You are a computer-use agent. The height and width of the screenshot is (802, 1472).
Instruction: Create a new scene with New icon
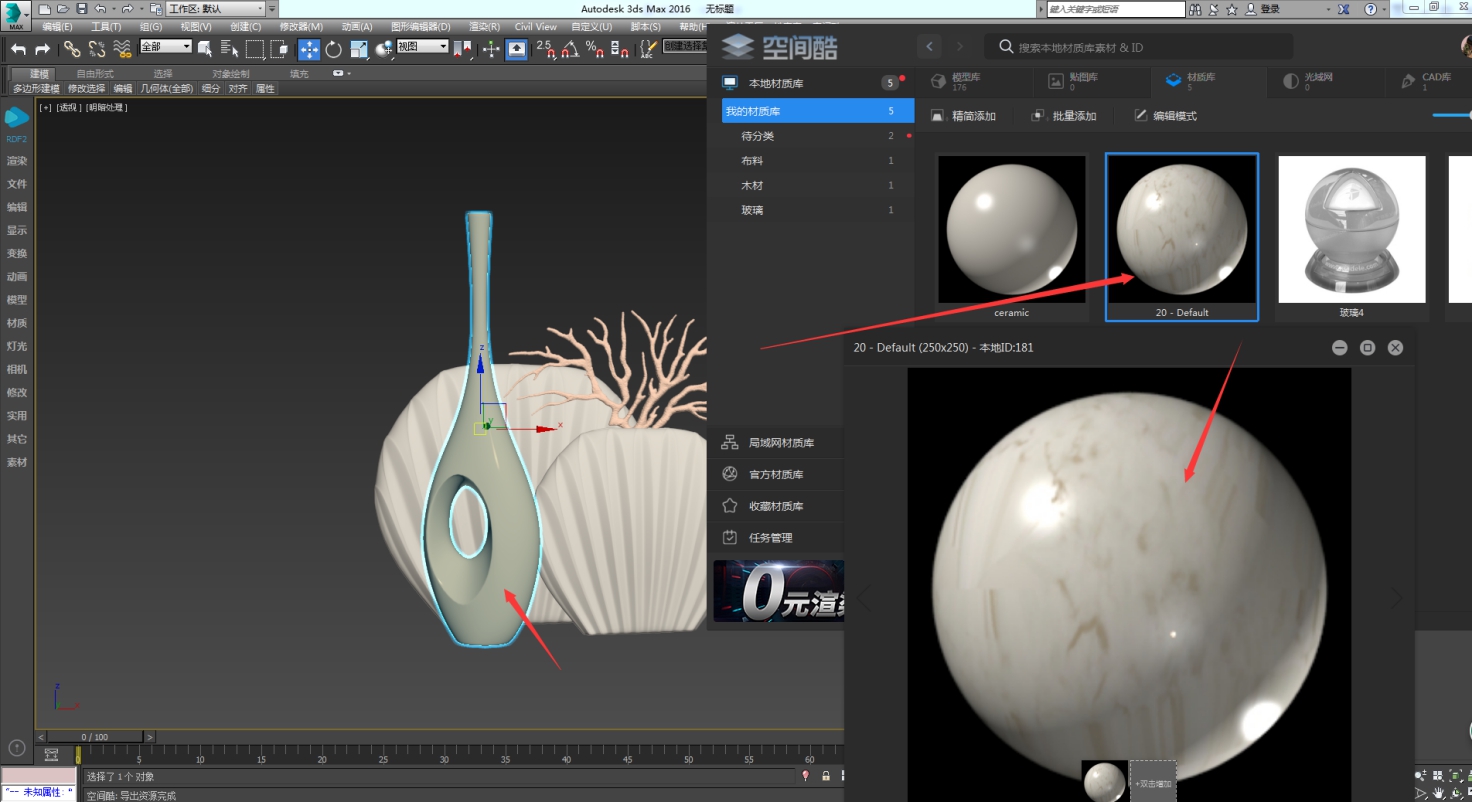44,9
